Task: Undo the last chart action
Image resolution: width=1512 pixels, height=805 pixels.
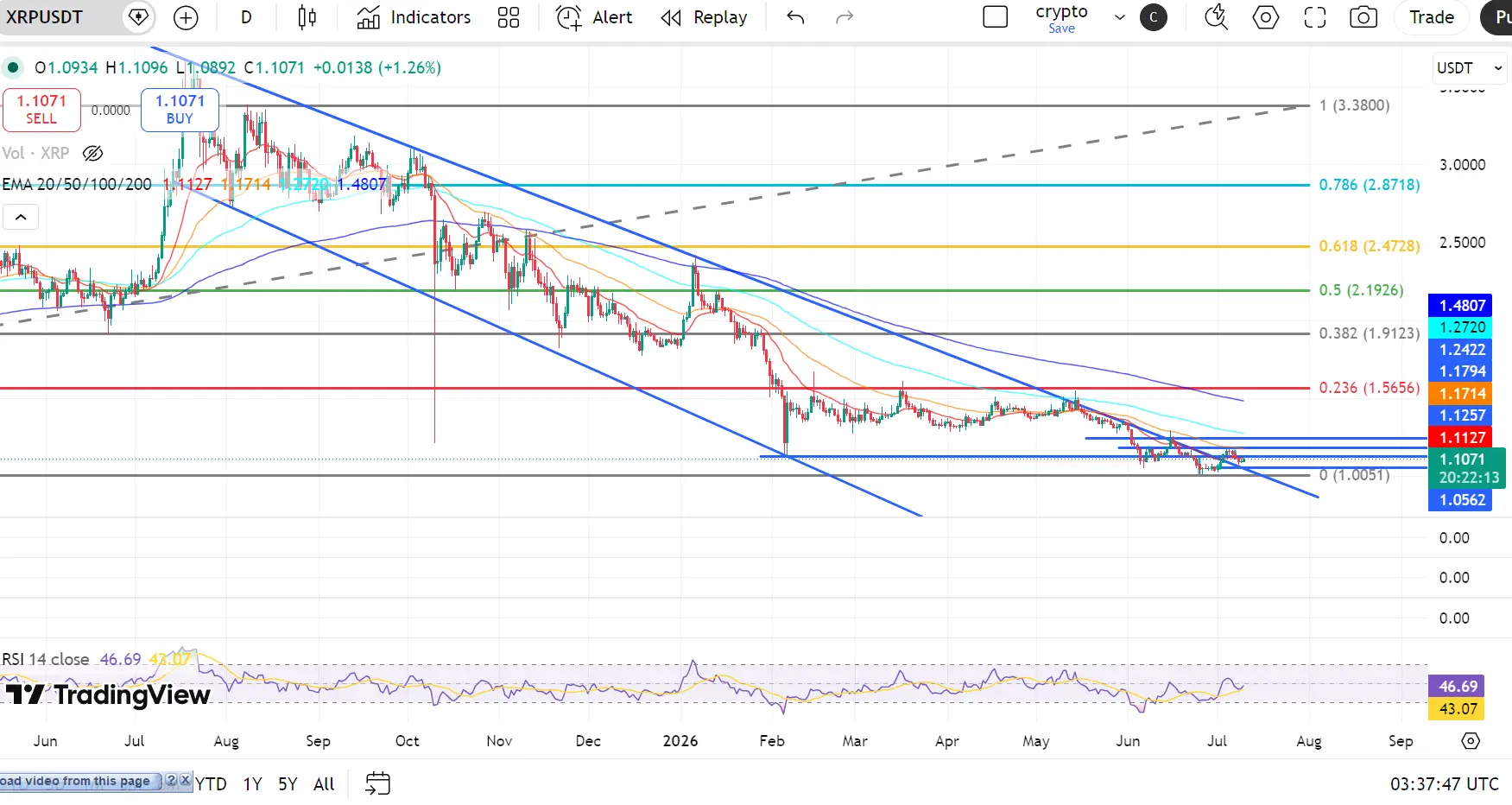Action: (795, 17)
